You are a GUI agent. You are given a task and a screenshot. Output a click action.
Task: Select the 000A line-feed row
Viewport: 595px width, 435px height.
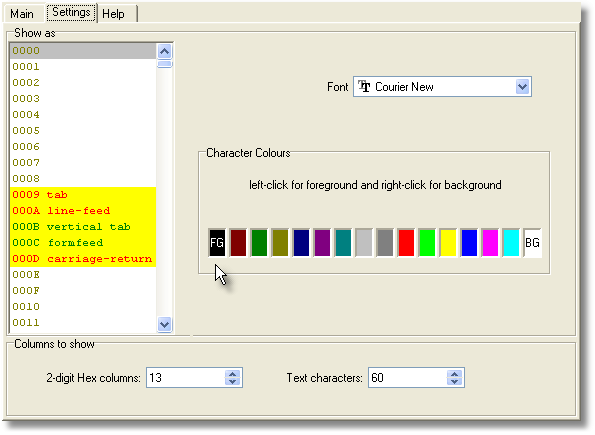(83, 211)
